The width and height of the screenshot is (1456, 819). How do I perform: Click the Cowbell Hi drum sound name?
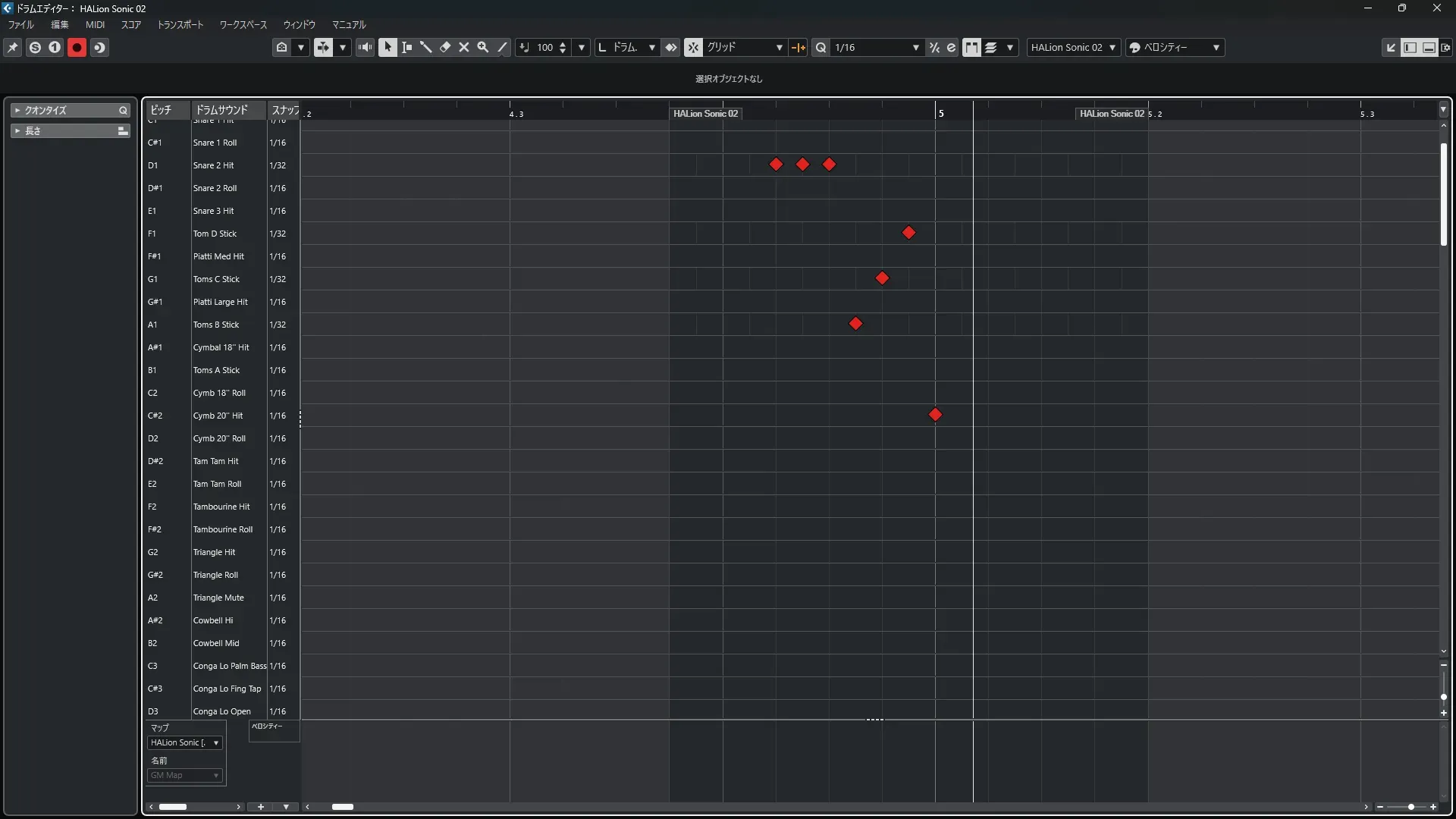click(213, 620)
